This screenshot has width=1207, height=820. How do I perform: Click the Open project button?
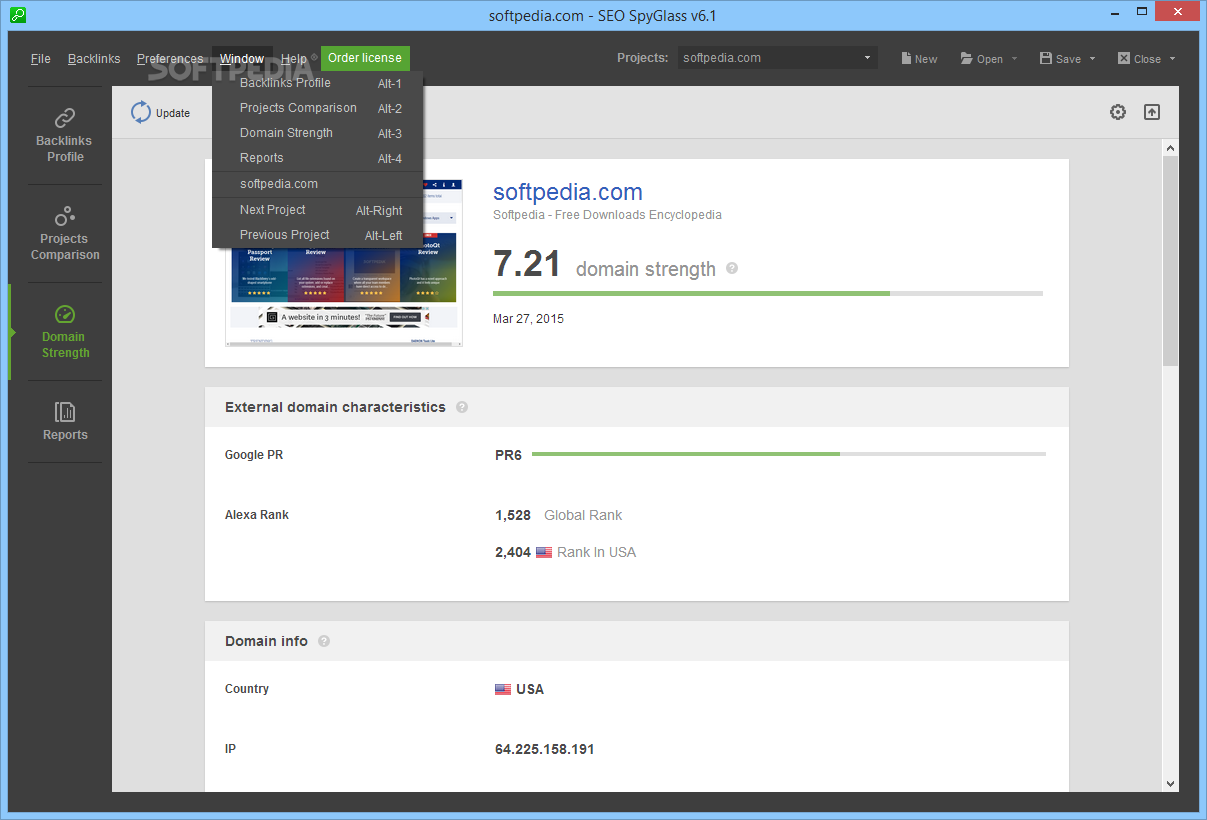[x=982, y=58]
